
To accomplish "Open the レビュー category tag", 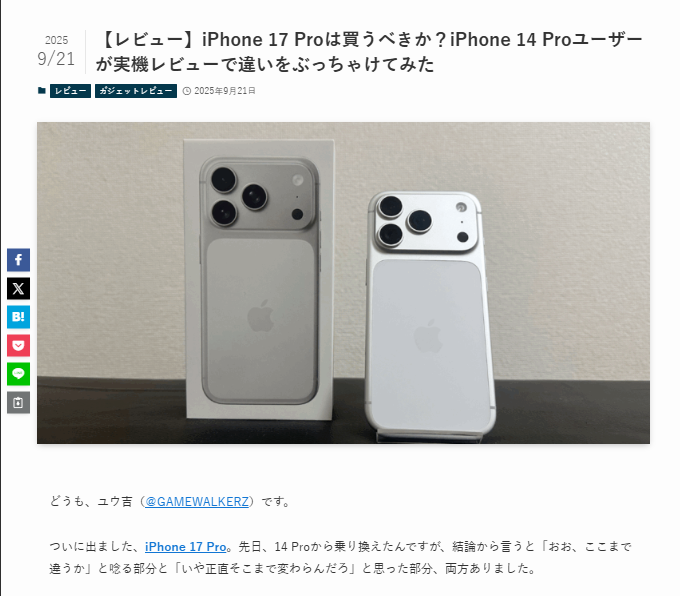I will tap(70, 91).
